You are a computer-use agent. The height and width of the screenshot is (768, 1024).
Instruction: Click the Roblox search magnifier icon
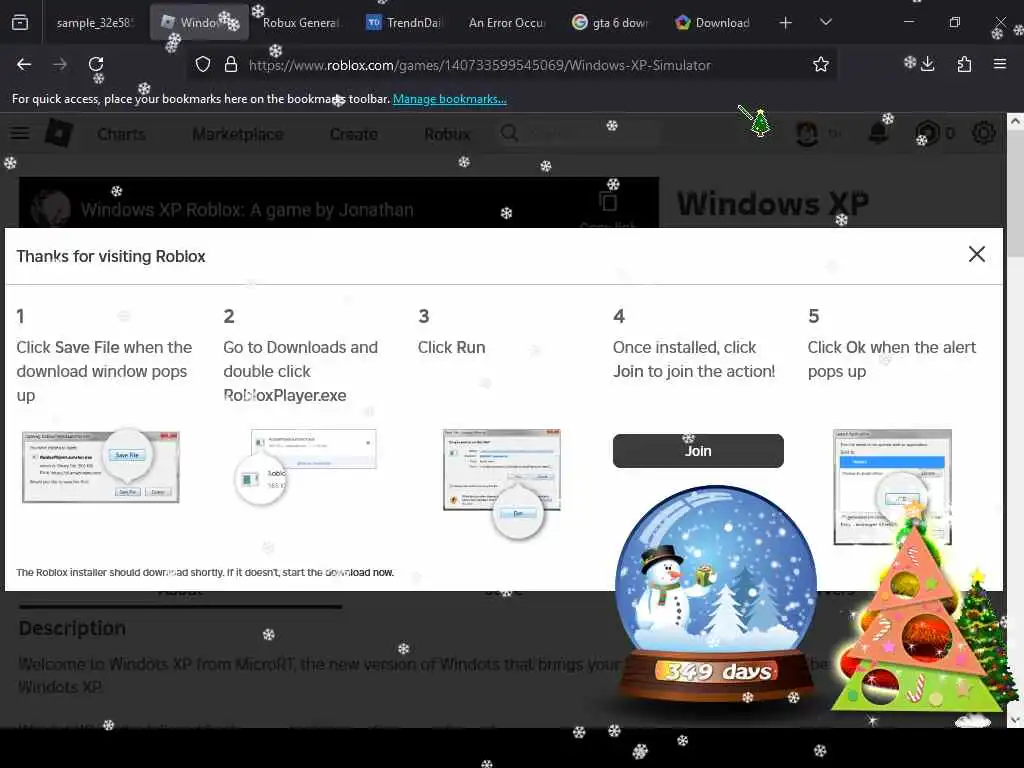click(x=509, y=133)
